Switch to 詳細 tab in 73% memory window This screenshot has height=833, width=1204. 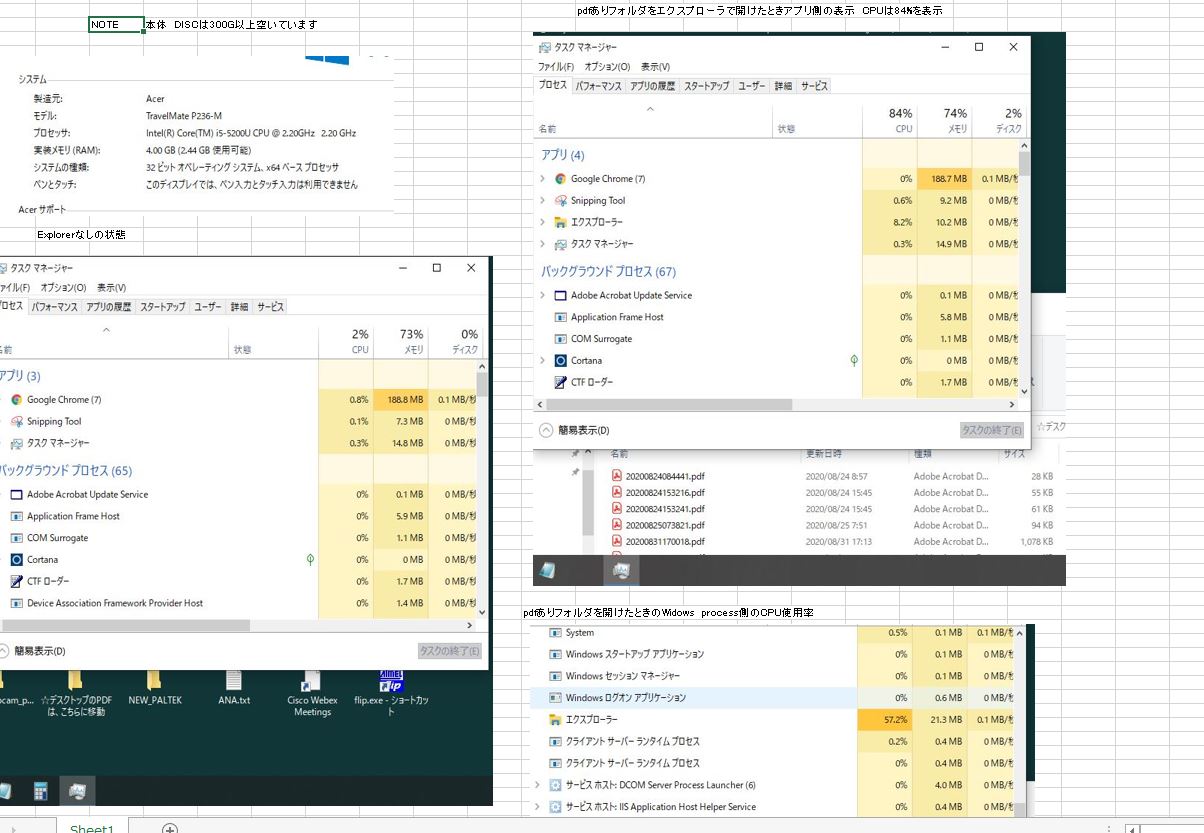click(239, 307)
